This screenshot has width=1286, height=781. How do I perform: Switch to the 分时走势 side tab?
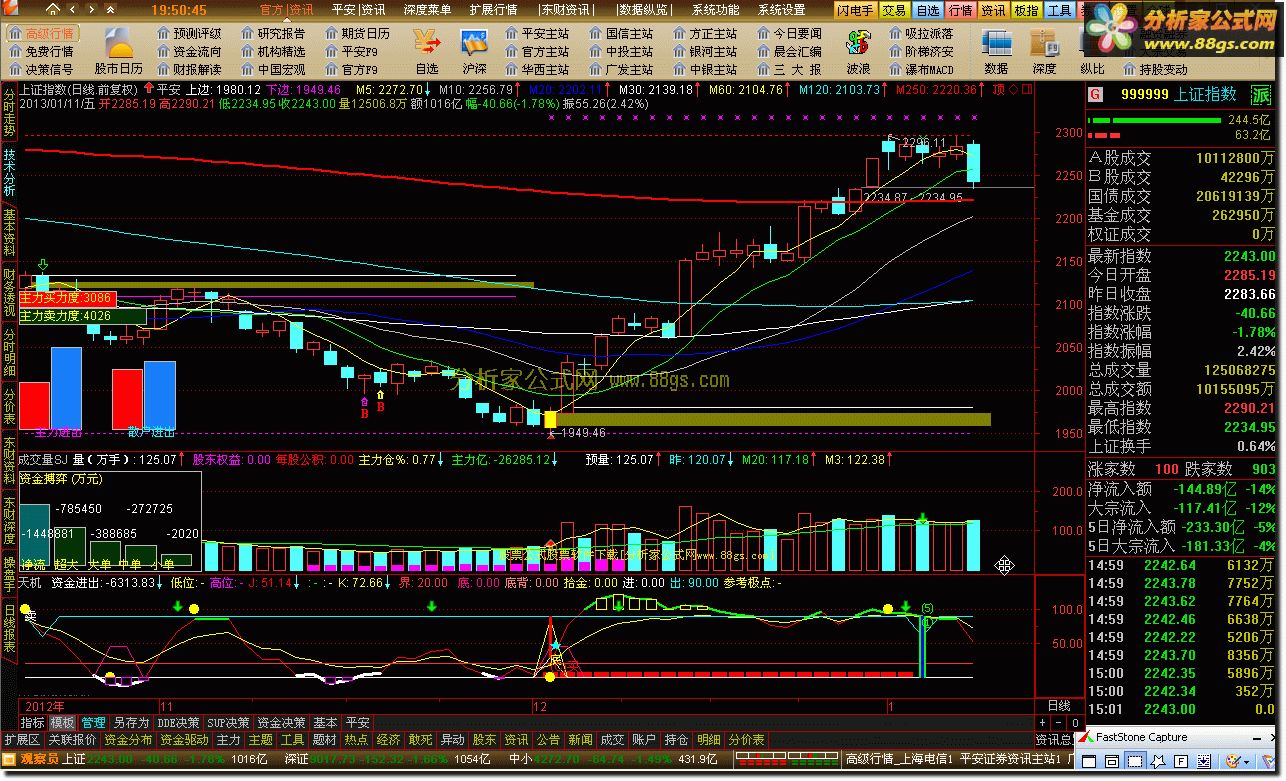point(9,113)
